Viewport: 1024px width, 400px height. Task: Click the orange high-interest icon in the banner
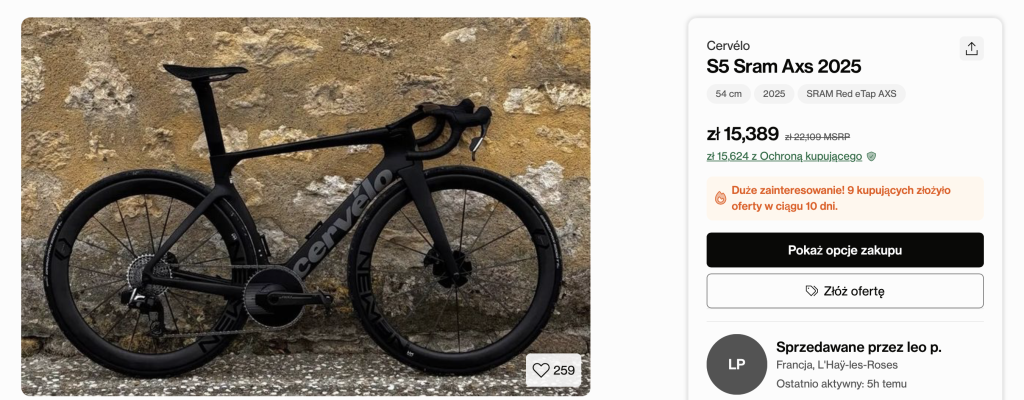click(720, 198)
